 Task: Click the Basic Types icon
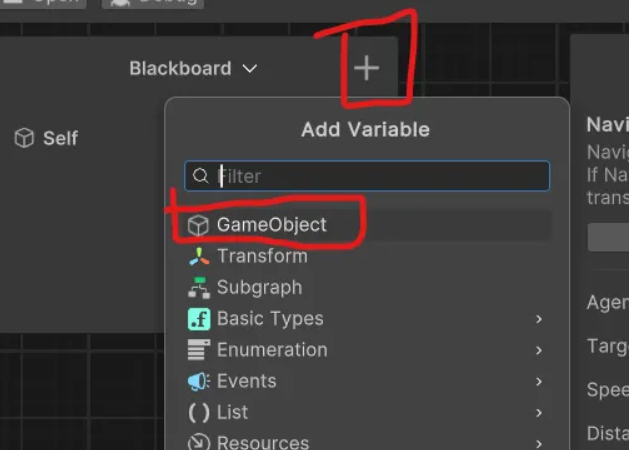pos(199,319)
